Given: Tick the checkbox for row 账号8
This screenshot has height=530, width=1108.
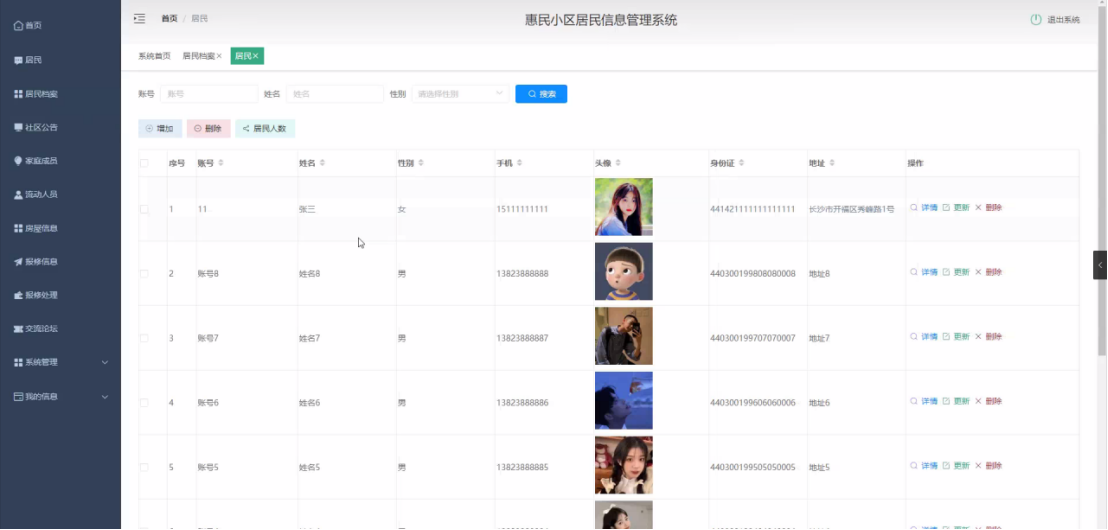Looking at the screenshot, I should point(144,273).
